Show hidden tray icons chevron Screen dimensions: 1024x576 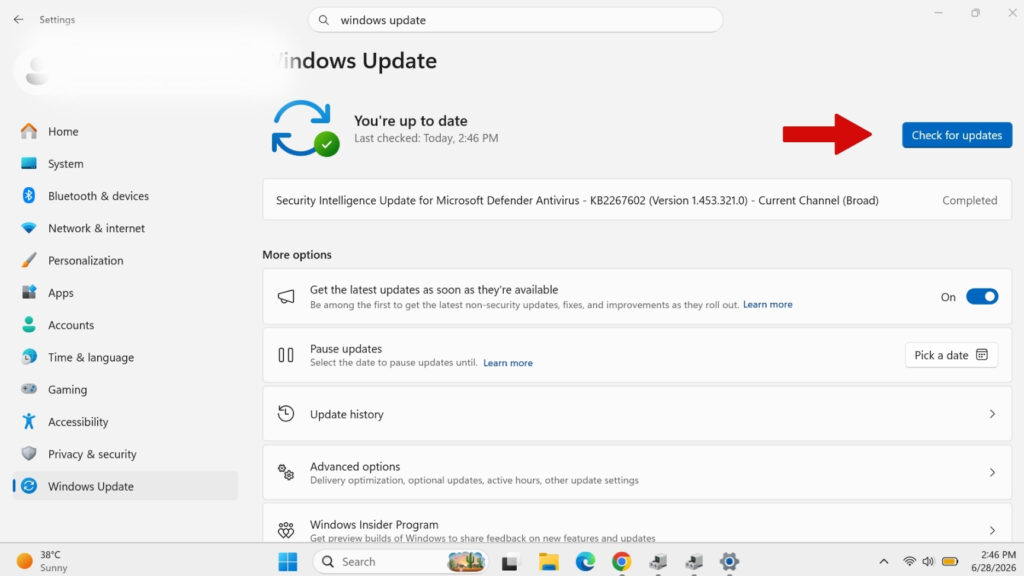[x=884, y=562]
